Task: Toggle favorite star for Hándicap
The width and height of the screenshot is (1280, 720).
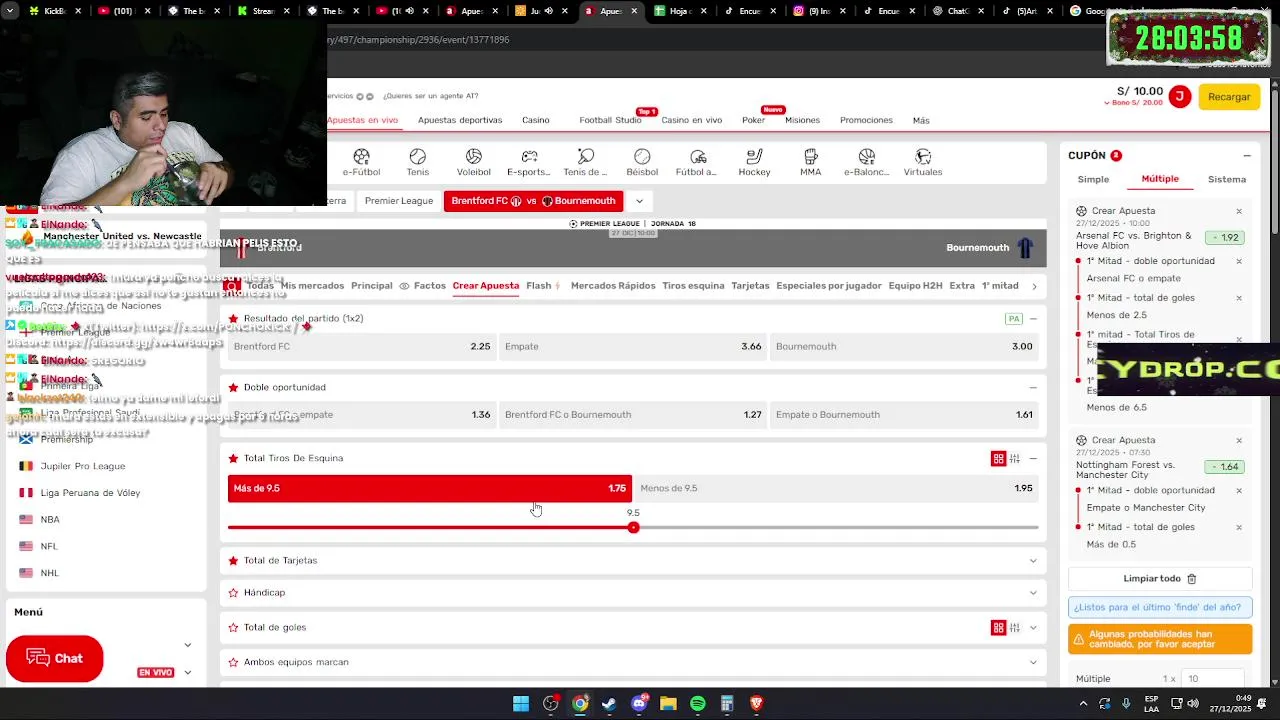Action: coord(233,593)
